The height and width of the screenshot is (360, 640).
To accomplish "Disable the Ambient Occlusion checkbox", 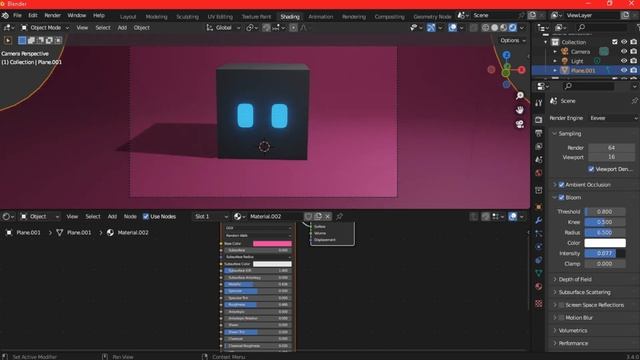I will (x=561, y=184).
